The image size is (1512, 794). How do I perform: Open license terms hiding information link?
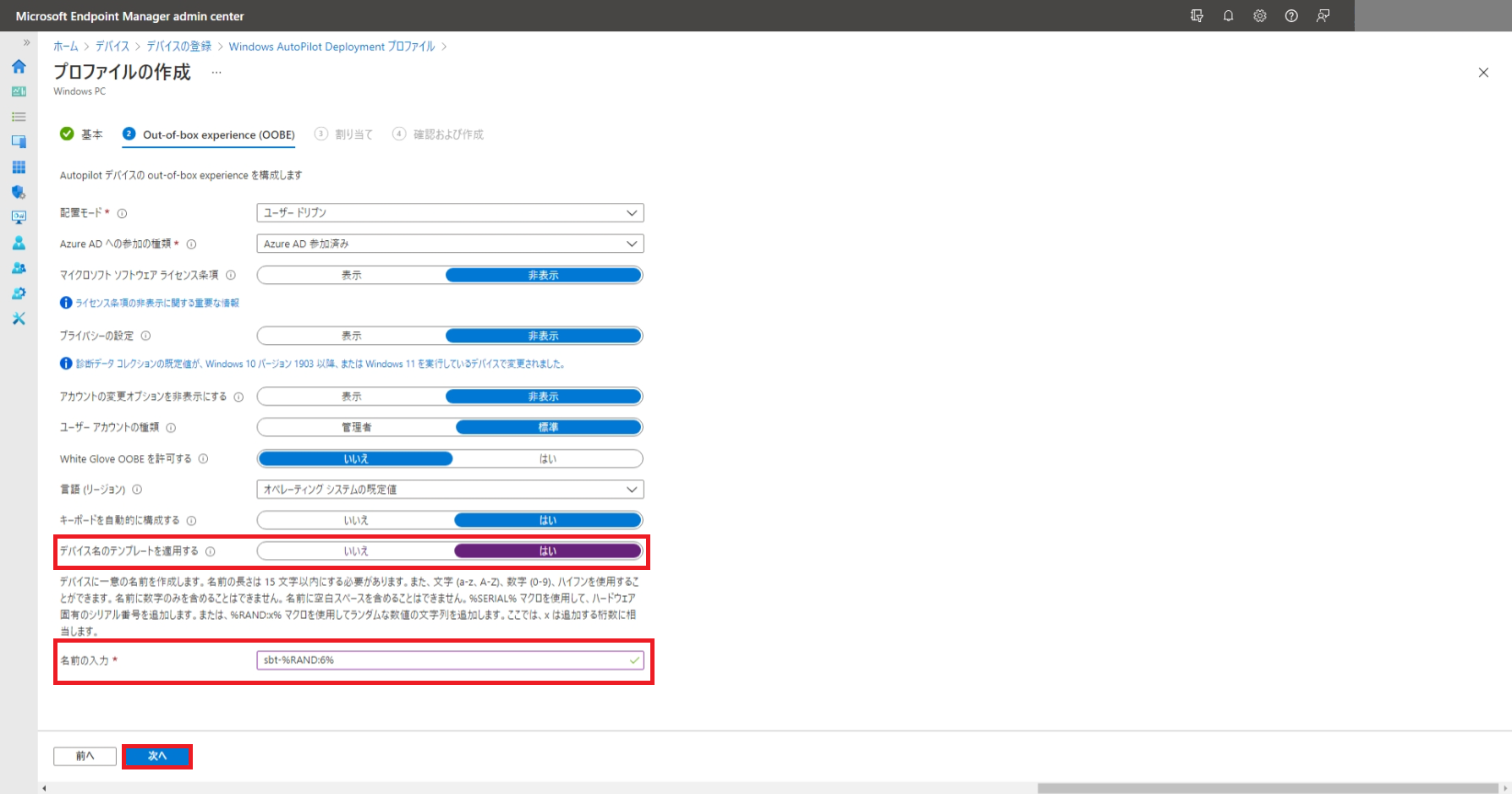157,303
